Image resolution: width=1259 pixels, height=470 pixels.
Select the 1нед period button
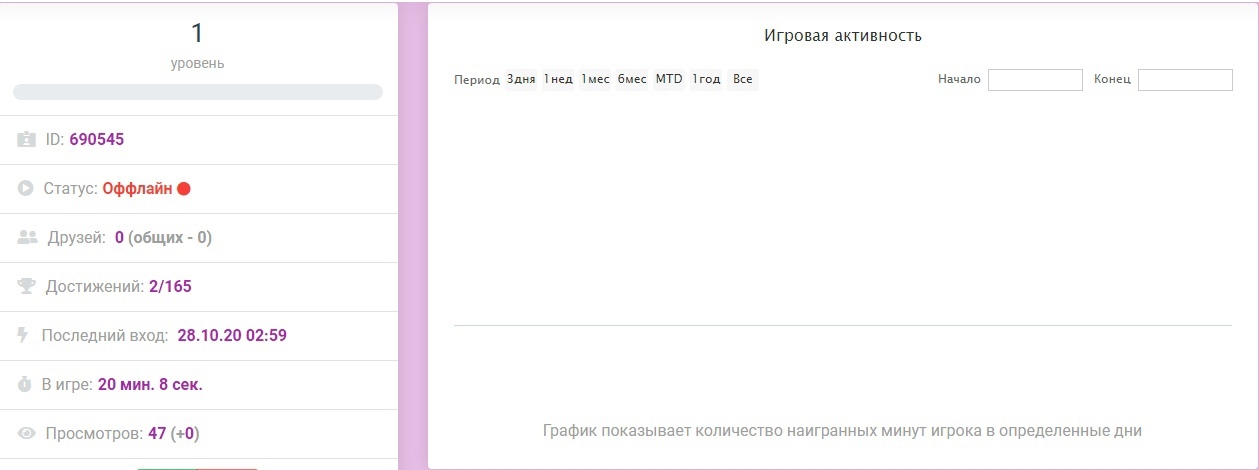pos(558,80)
